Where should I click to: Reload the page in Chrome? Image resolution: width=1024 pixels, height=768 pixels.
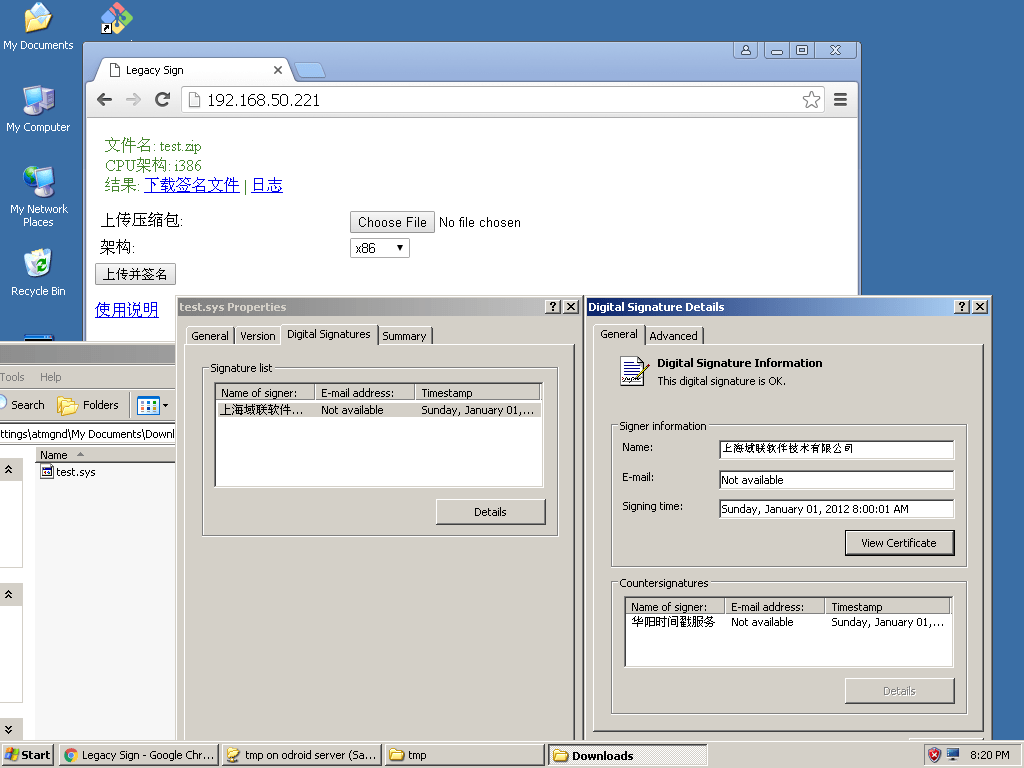tap(162, 100)
